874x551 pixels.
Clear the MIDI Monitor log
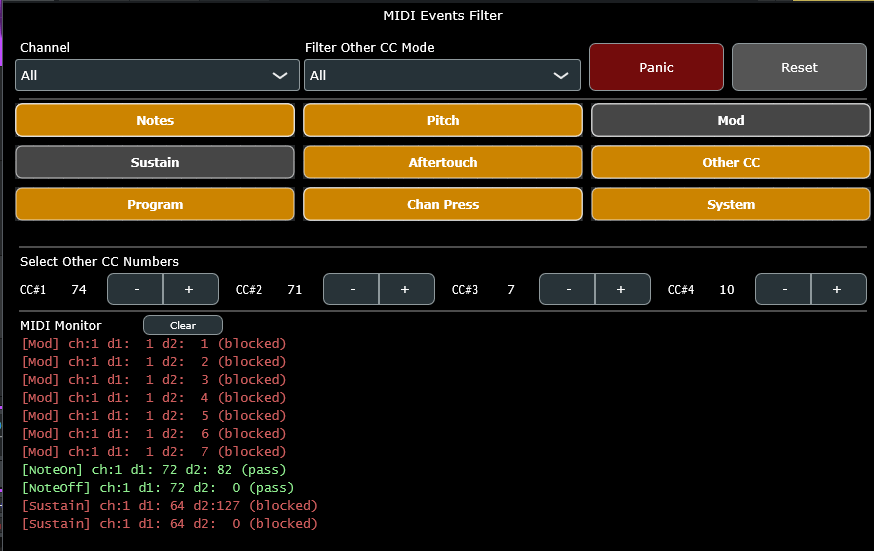183,325
